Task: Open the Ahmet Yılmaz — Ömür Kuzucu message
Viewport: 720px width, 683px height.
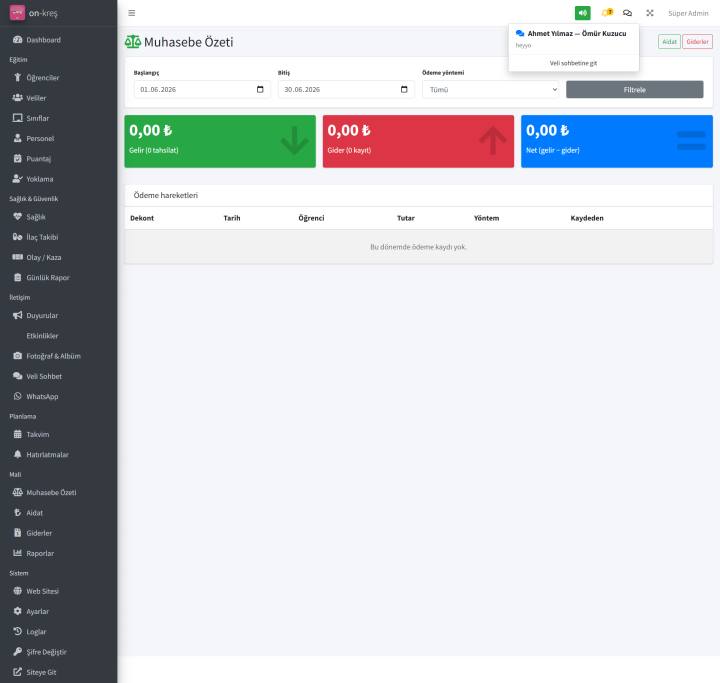Action: click(574, 39)
